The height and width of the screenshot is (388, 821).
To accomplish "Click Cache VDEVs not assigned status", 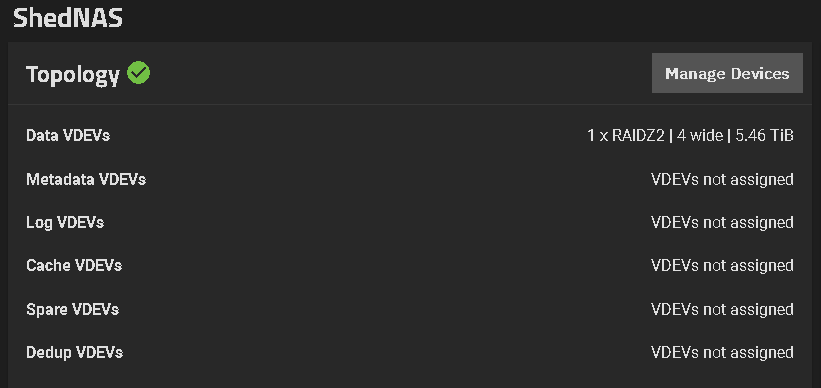I will tap(722, 265).
